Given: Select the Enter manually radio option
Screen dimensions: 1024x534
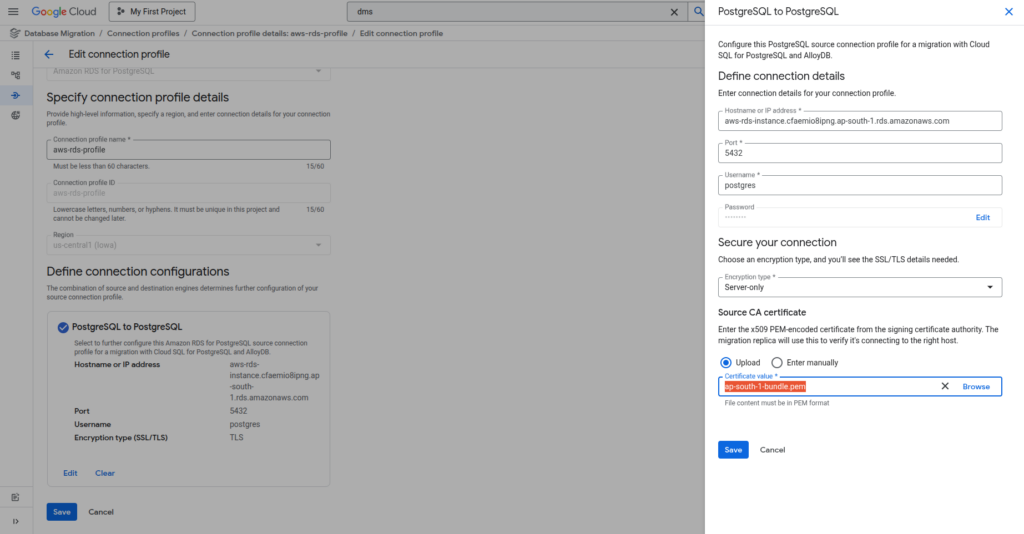Looking at the screenshot, I should point(777,362).
